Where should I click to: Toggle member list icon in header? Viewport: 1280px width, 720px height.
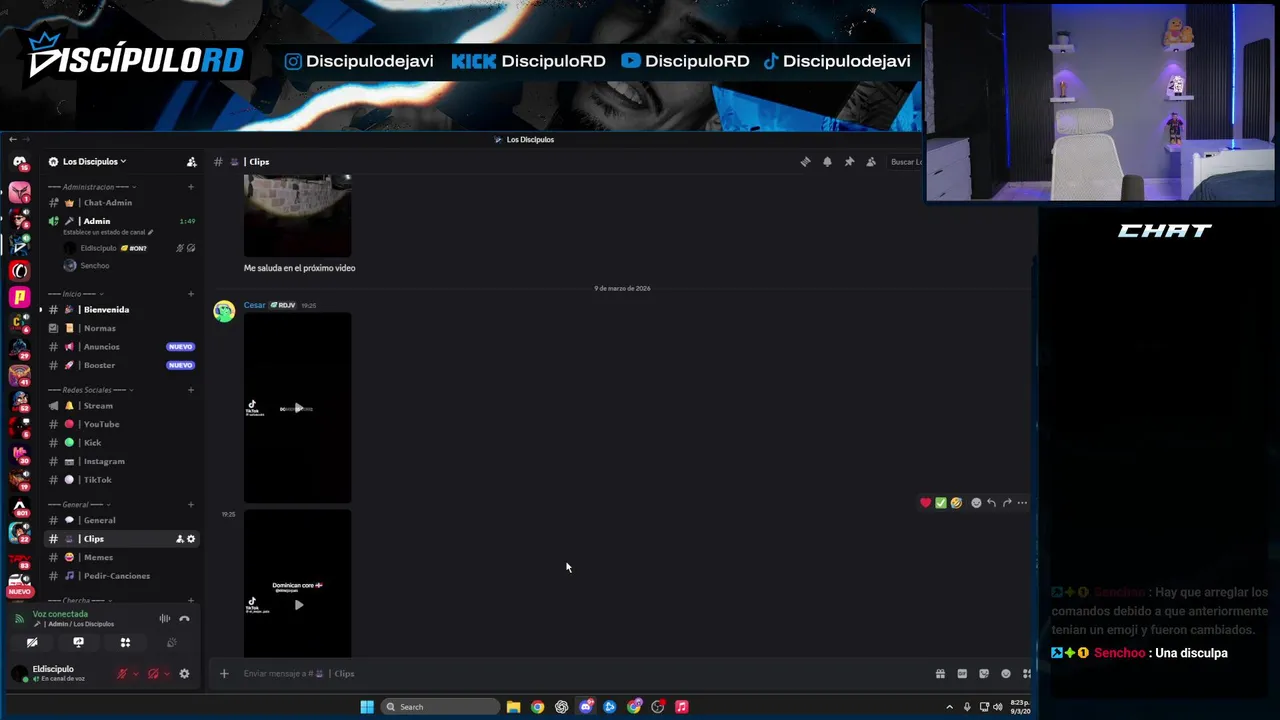(x=871, y=162)
